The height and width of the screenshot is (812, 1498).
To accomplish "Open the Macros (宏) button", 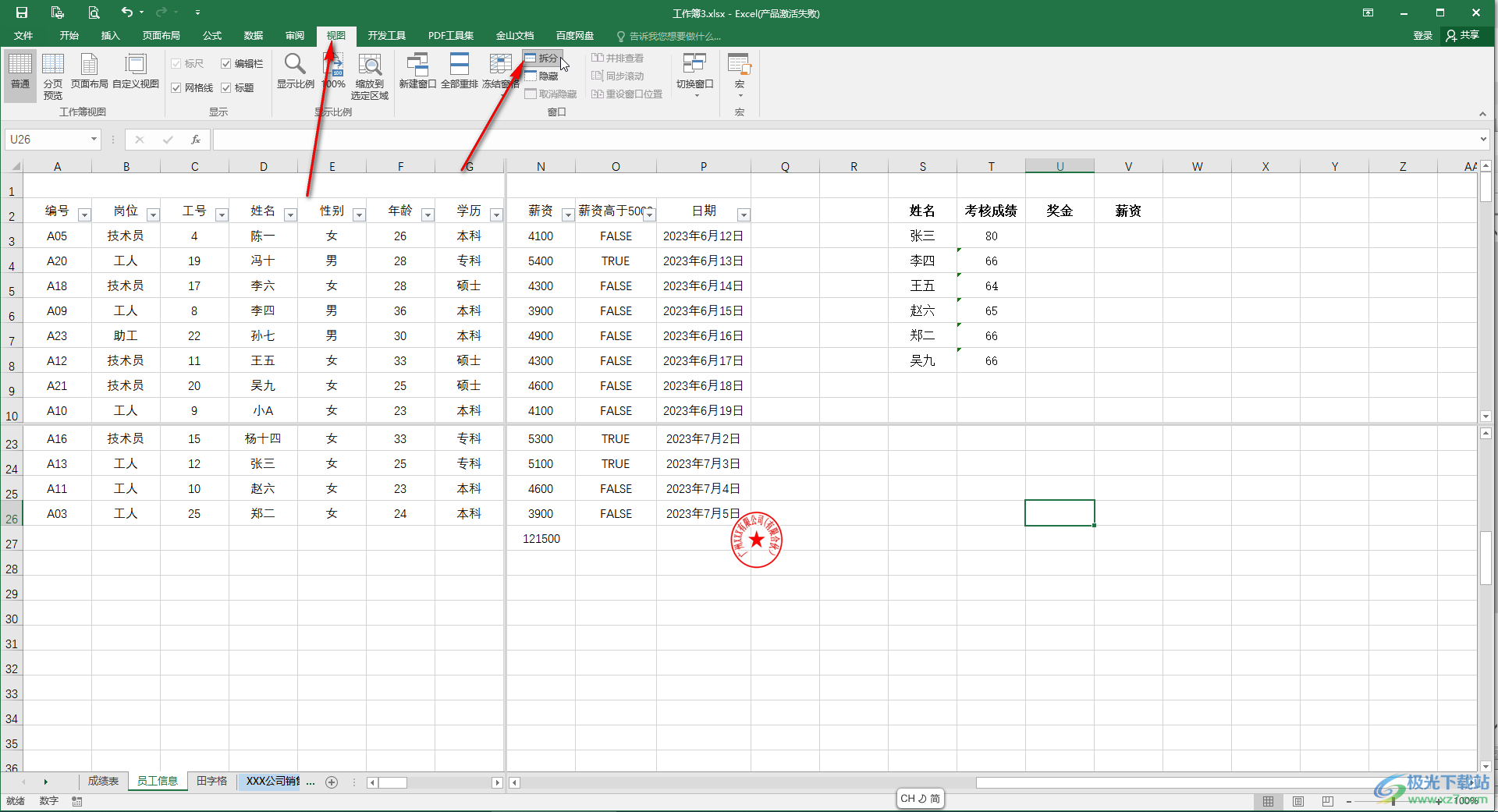I will point(739,75).
